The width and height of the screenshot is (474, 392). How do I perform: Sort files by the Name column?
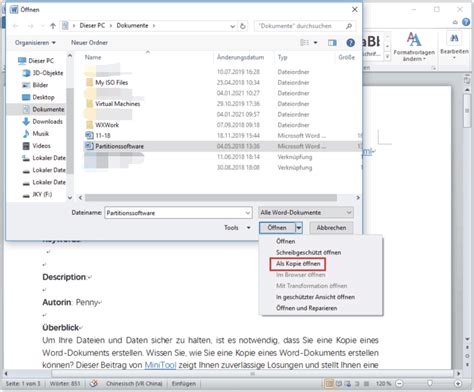[93, 57]
